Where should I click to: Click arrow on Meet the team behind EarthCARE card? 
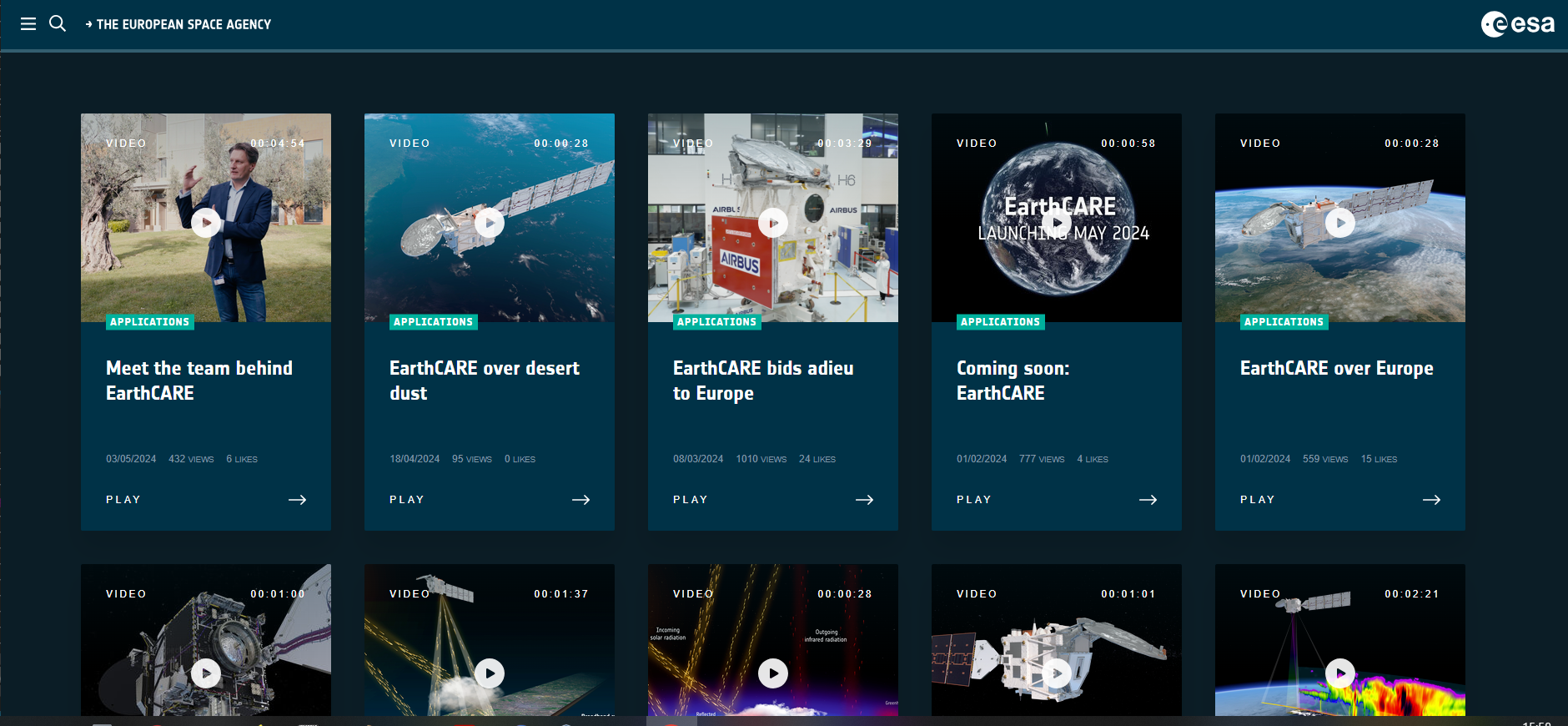[298, 500]
